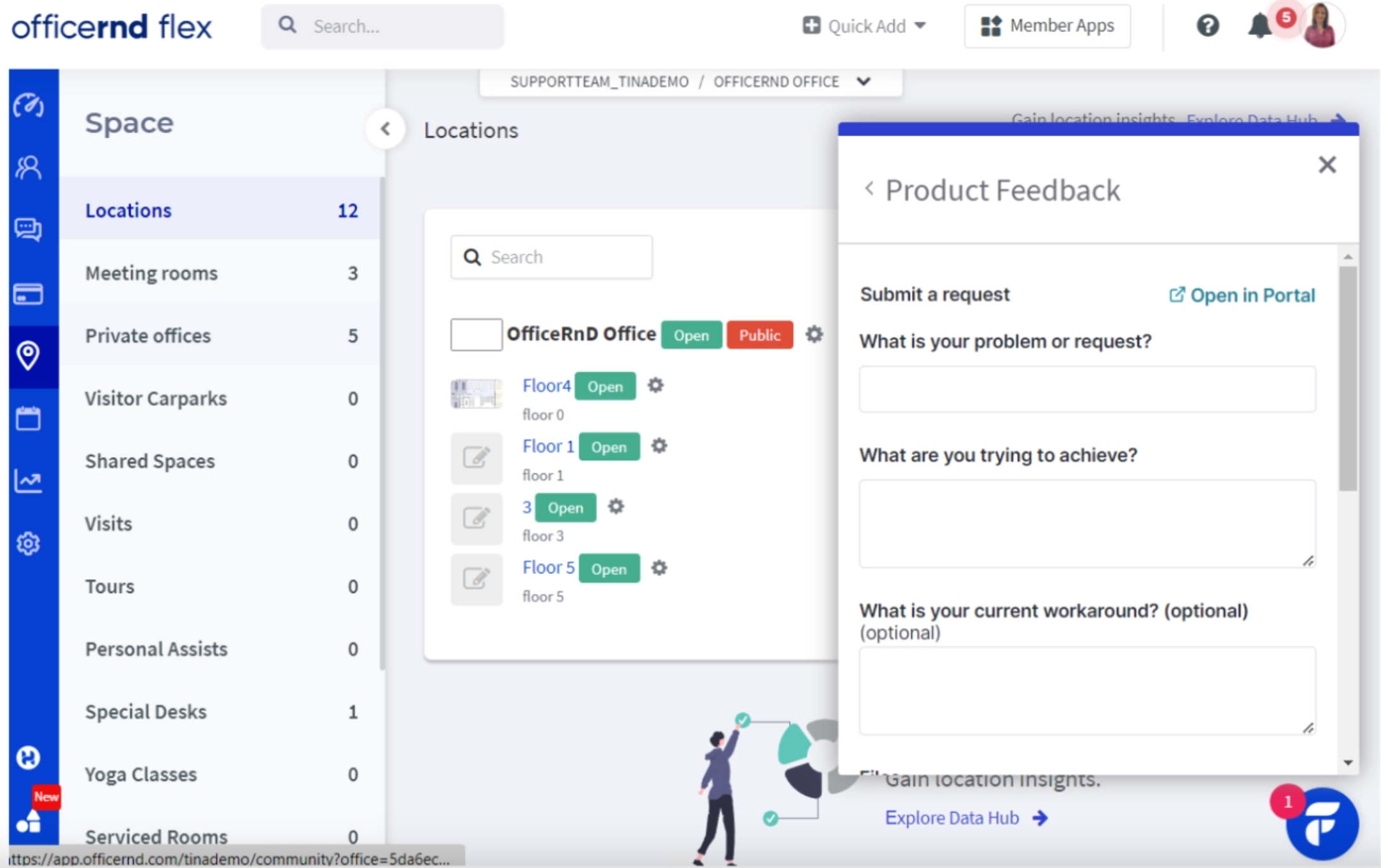1381x868 pixels.
Task: Click the help question mark icon
Action: coord(1207,26)
